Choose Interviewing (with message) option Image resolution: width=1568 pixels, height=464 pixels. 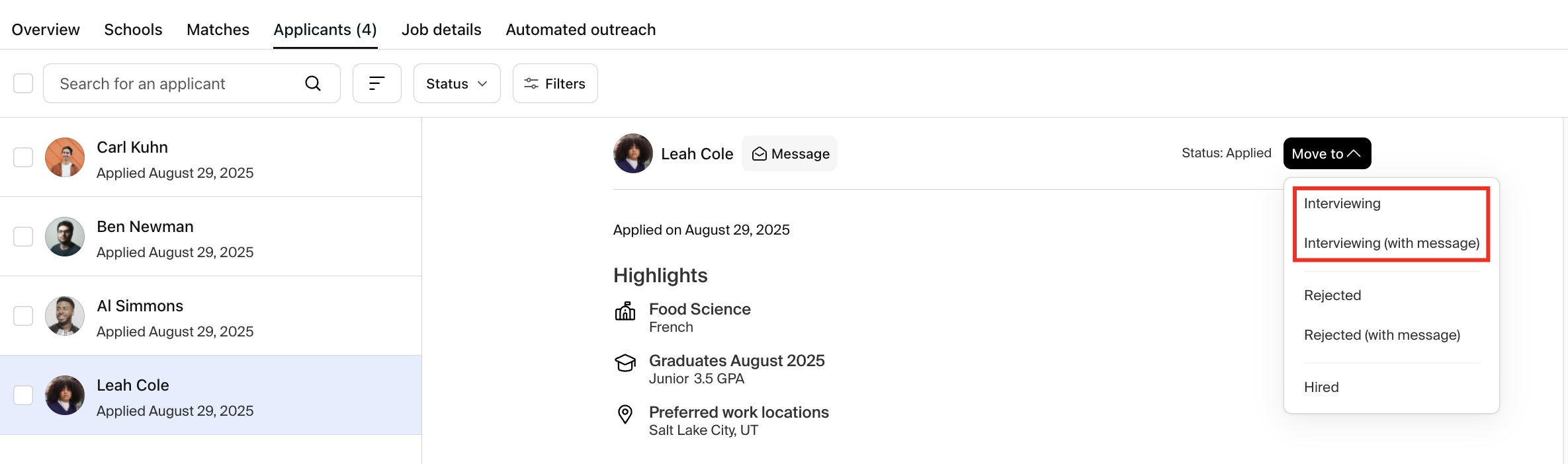(x=1391, y=243)
